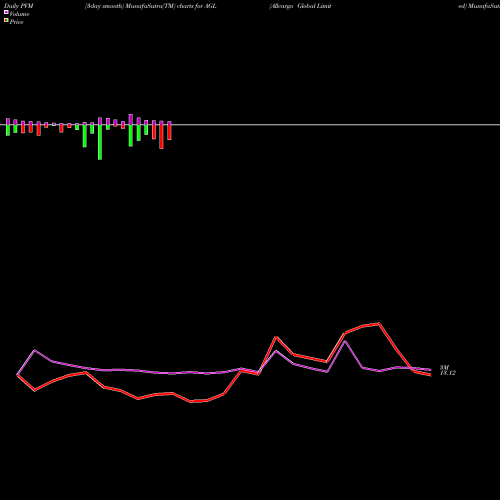Click the 18.12 price value label

coord(448,373)
